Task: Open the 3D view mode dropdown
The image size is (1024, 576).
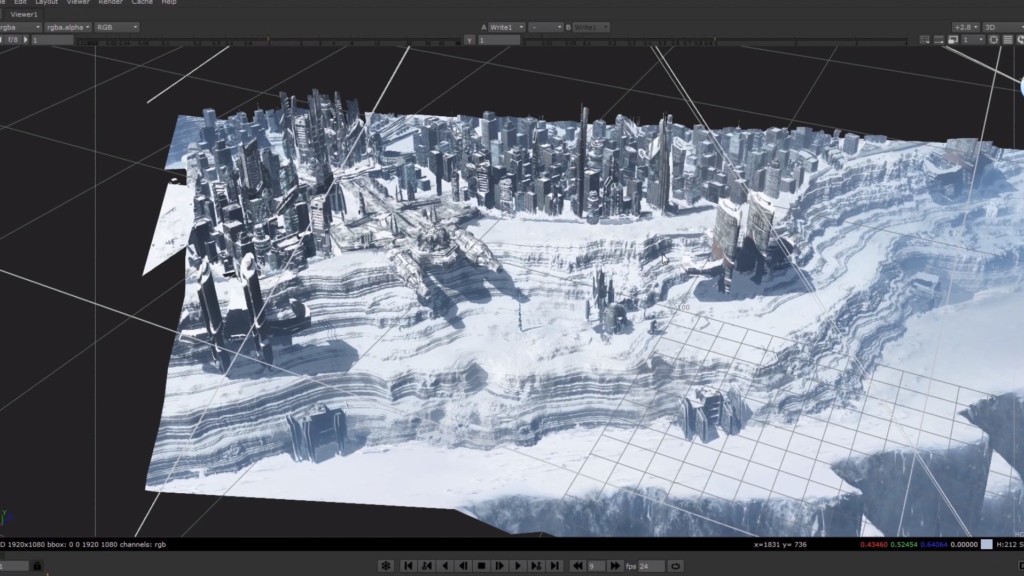Action: pyautogui.click(x=1003, y=27)
